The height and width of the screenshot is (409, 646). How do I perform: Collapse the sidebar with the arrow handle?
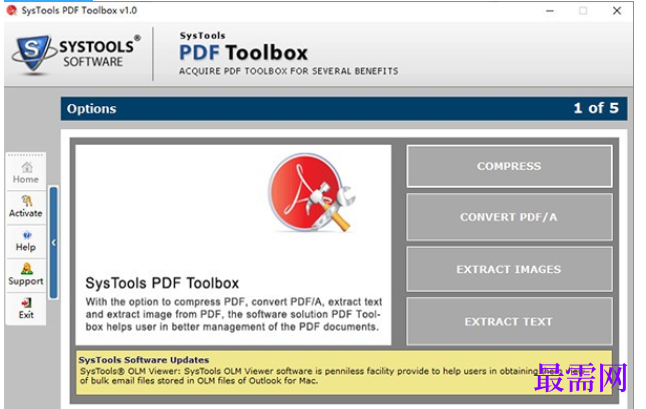(x=54, y=242)
